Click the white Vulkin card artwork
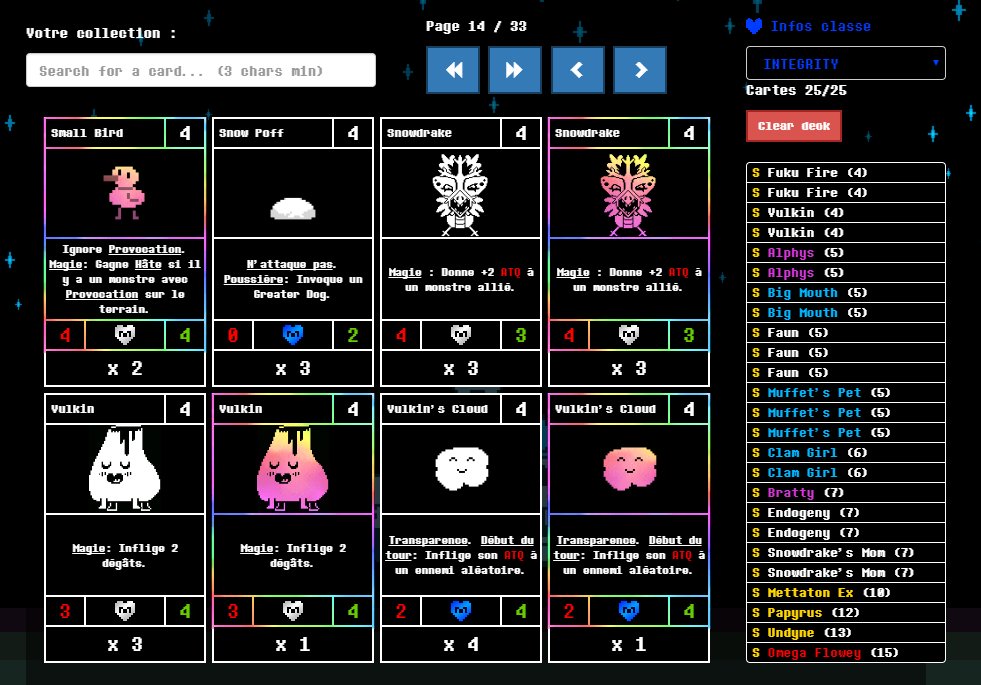Image resolution: width=981 pixels, height=685 pixels. (125, 469)
